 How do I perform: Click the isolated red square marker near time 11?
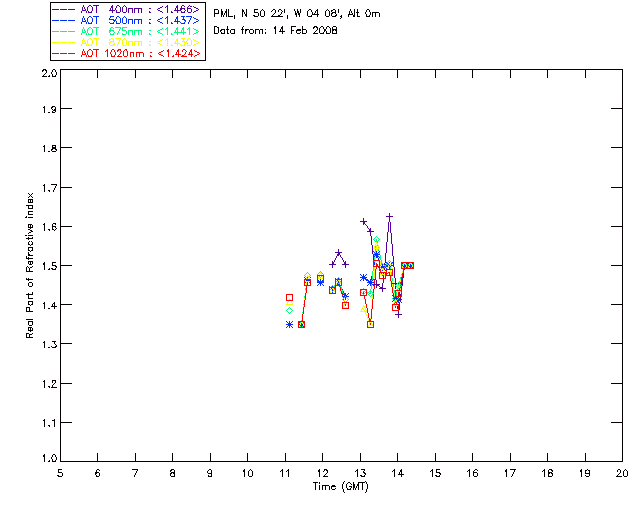click(289, 298)
